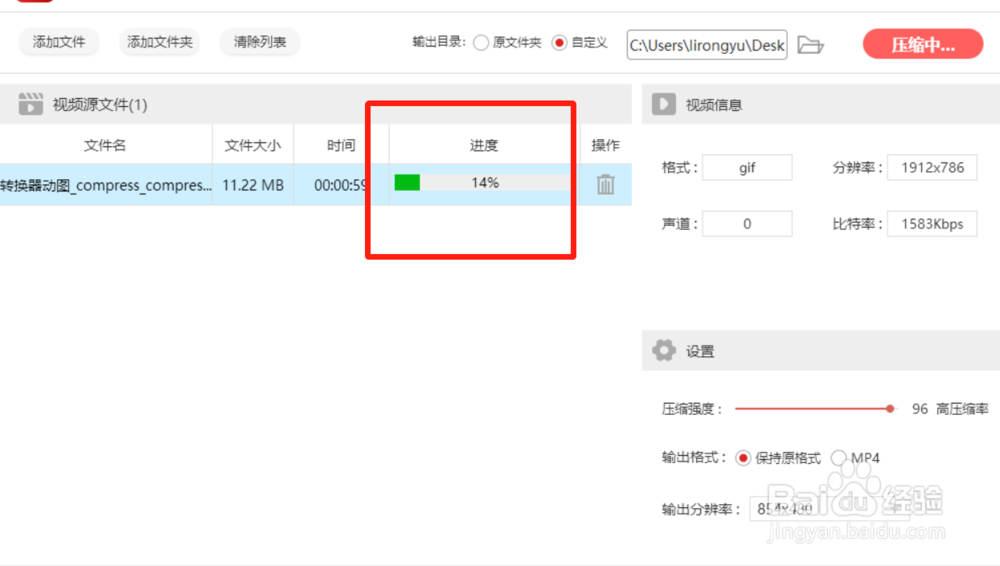Click the 添加文件 button
The image size is (1000, 566).
pyautogui.click(x=59, y=42)
